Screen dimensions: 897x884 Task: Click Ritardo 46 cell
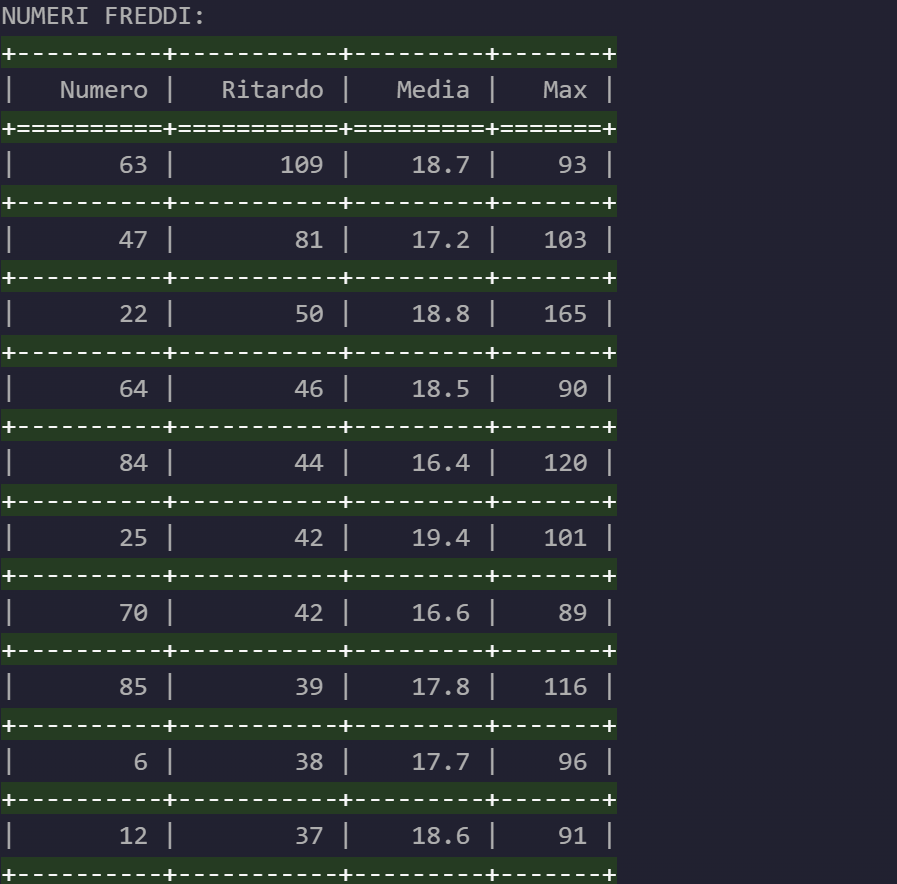click(309, 389)
